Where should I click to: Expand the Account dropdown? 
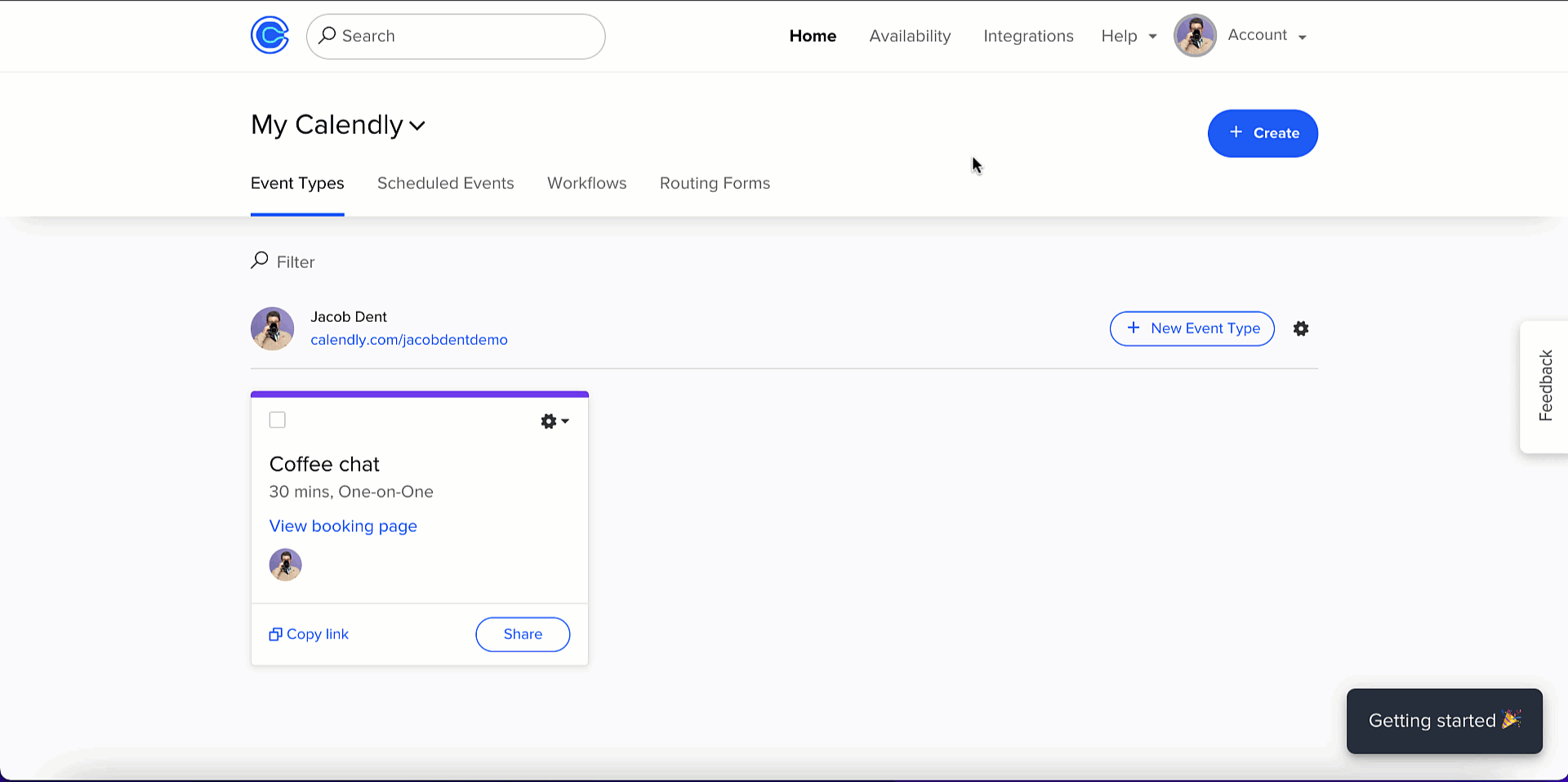(1267, 35)
